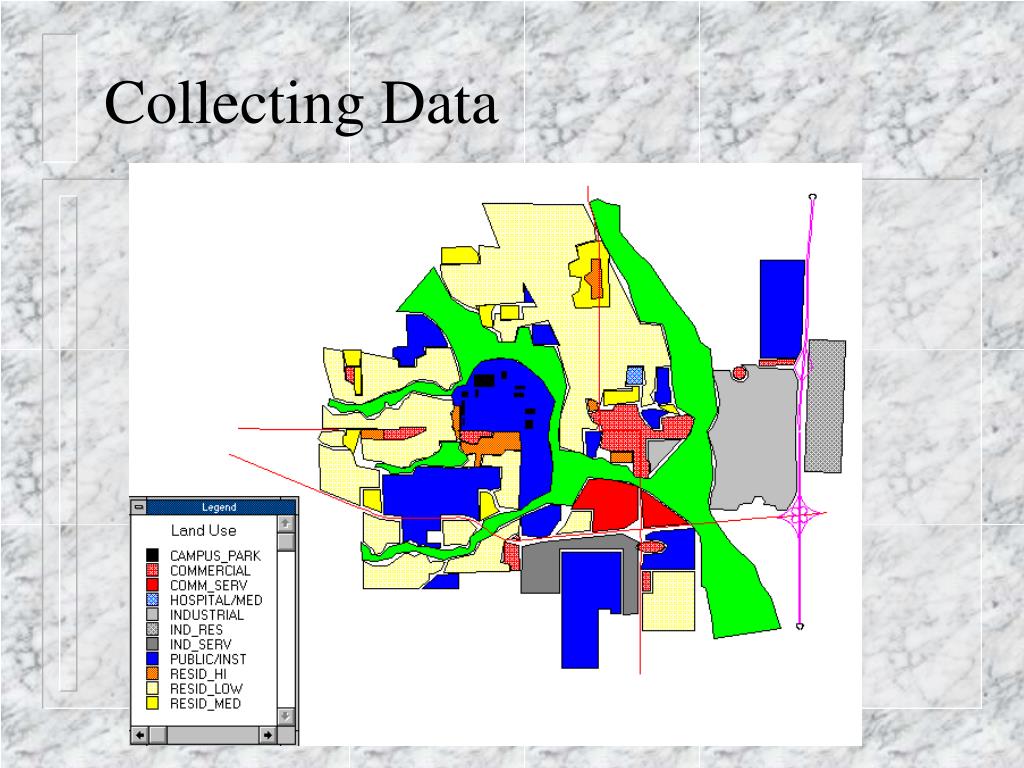Viewport: 1024px width, 768px height.
Task: Click the CAMPUS_PARK black swatch
Action: point(152,555)
